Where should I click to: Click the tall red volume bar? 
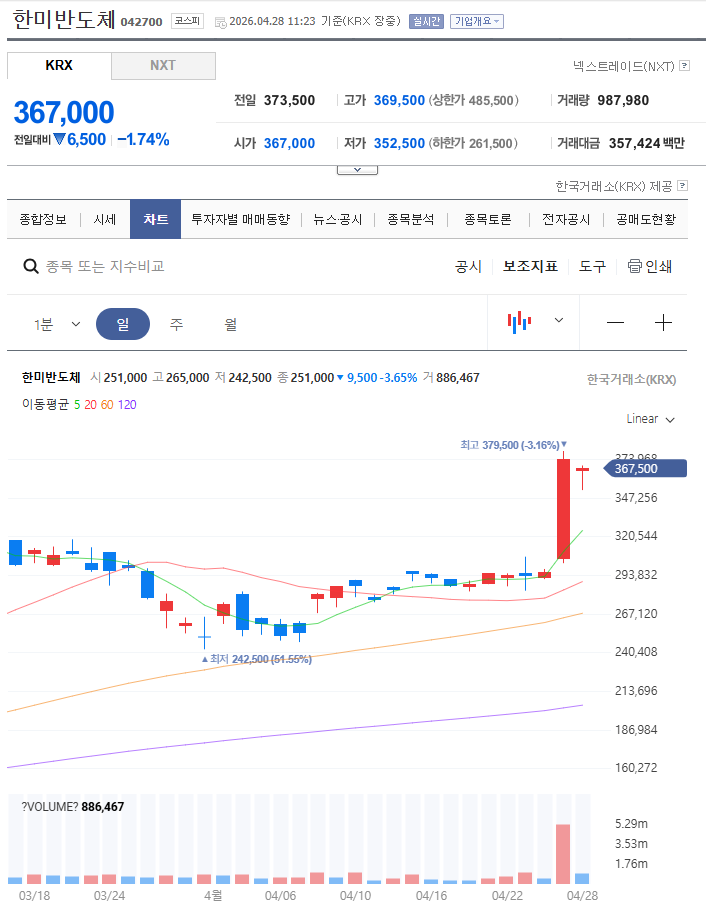tap(563, 854)
